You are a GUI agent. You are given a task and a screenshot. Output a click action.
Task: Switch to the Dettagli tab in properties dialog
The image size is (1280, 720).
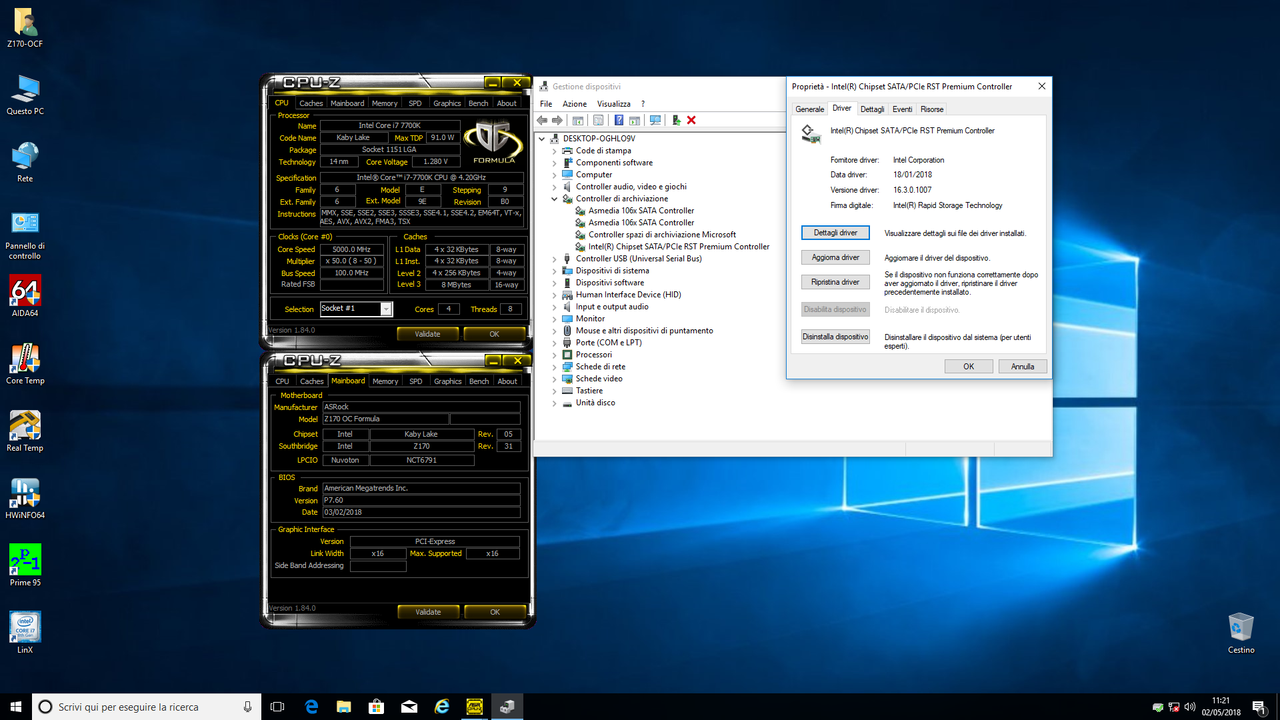[x=872, y=109]
